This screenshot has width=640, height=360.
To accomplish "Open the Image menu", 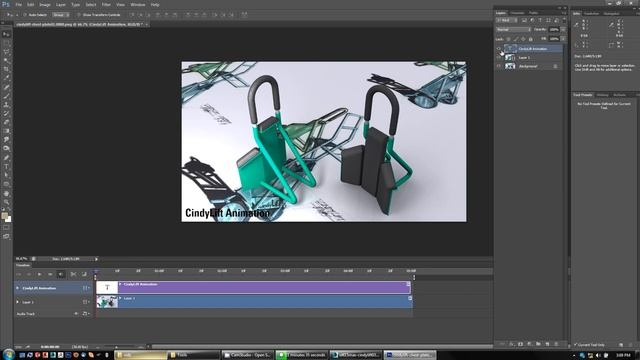I will pos(45,4).
